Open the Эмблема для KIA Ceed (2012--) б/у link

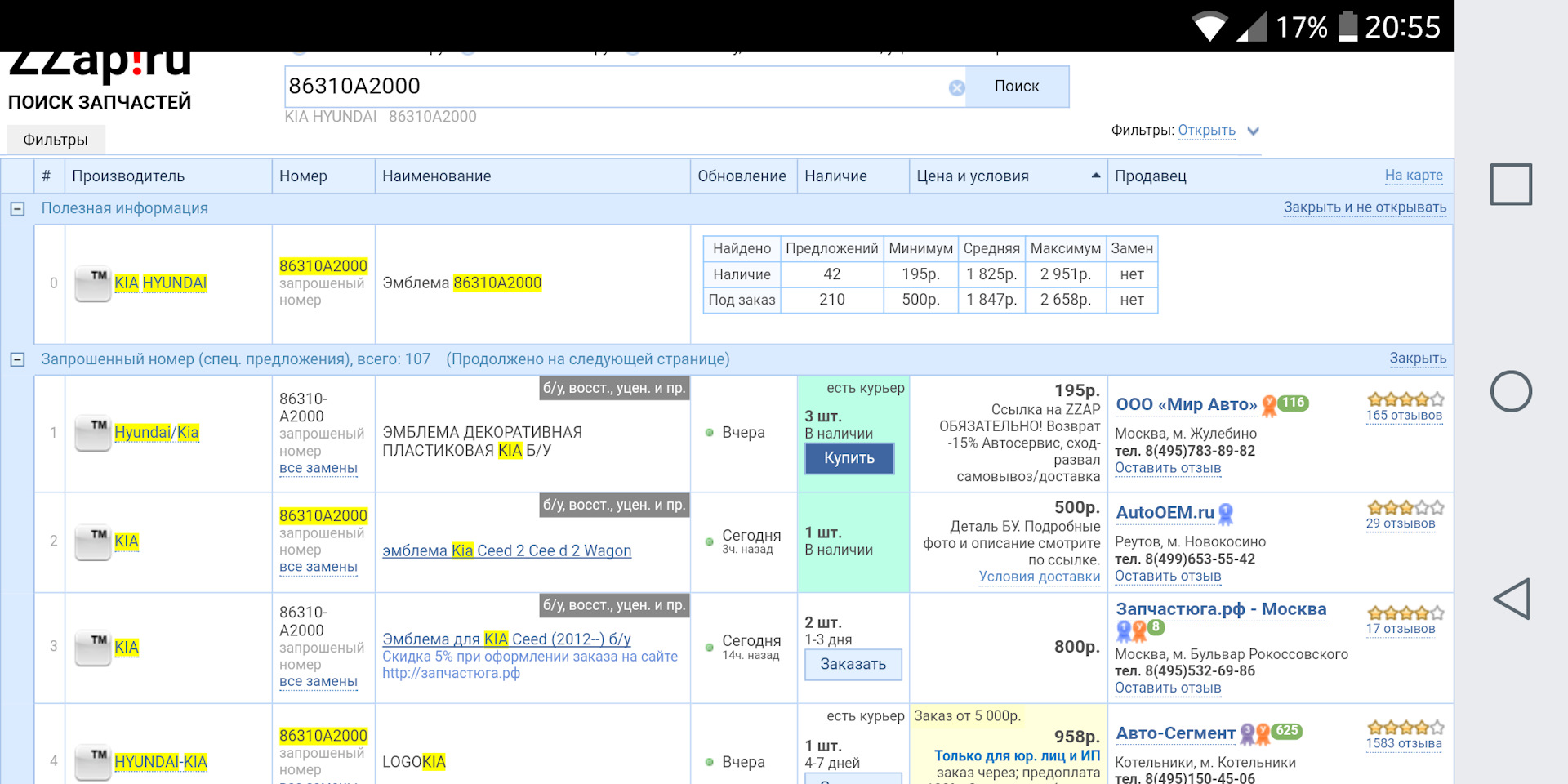[x=506, y=639]
